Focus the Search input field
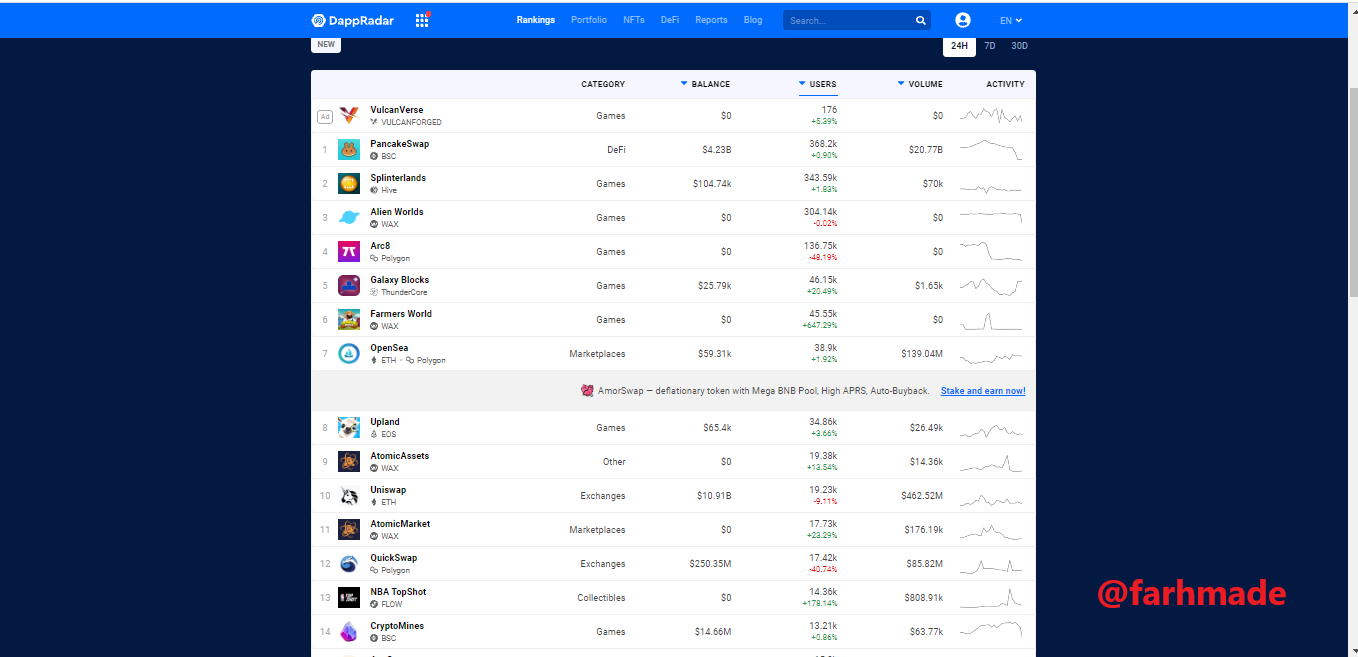This screenshot has height=657, width=1358. point(848,20)
